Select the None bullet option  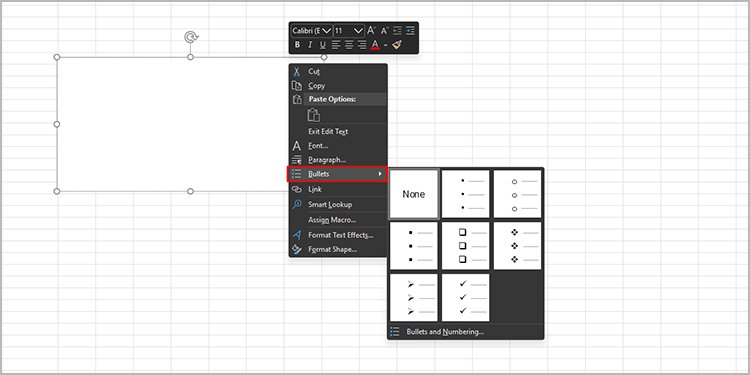coord(414,194)
